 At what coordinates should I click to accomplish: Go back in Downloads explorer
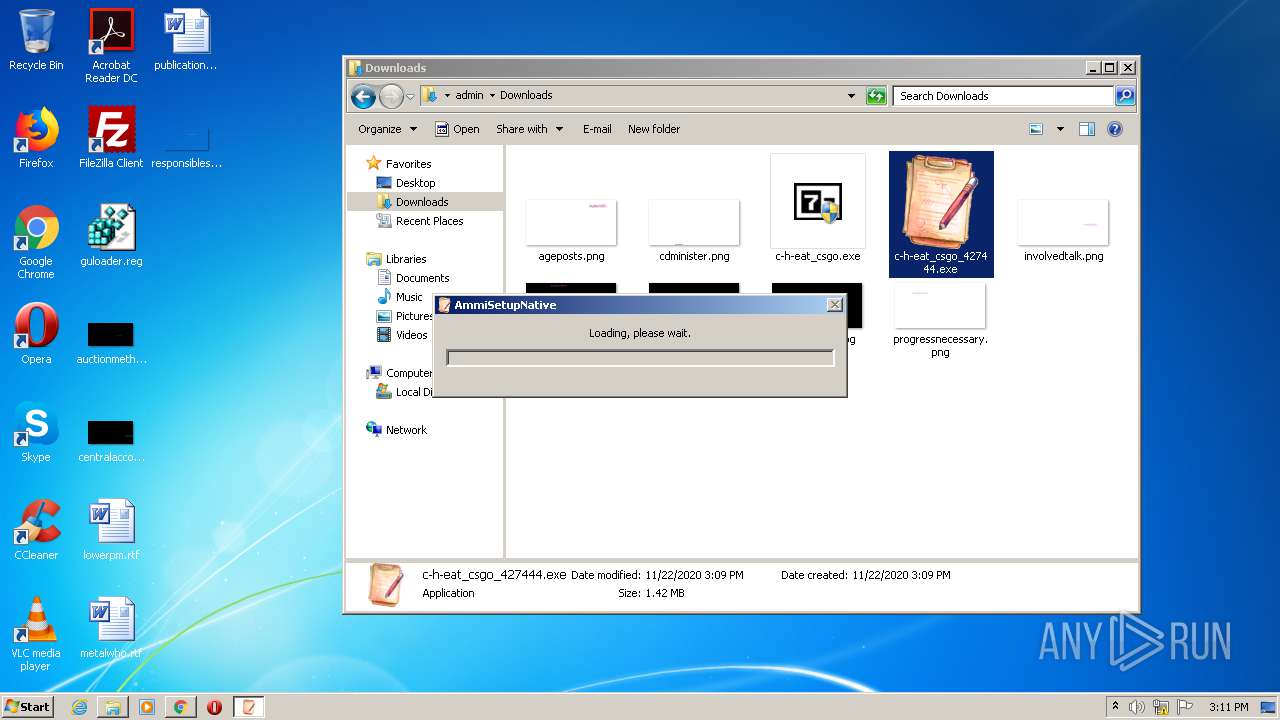[363, 96]
